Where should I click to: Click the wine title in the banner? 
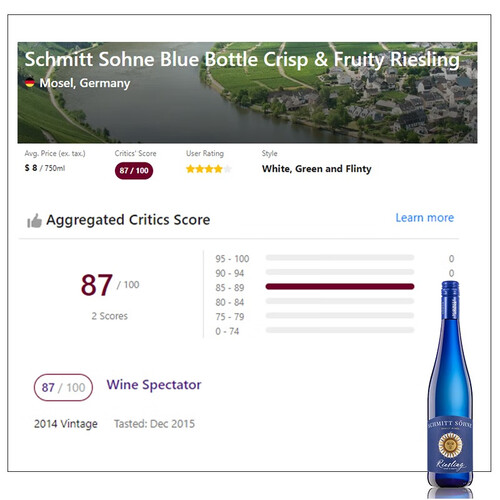(x=242, y=60)
